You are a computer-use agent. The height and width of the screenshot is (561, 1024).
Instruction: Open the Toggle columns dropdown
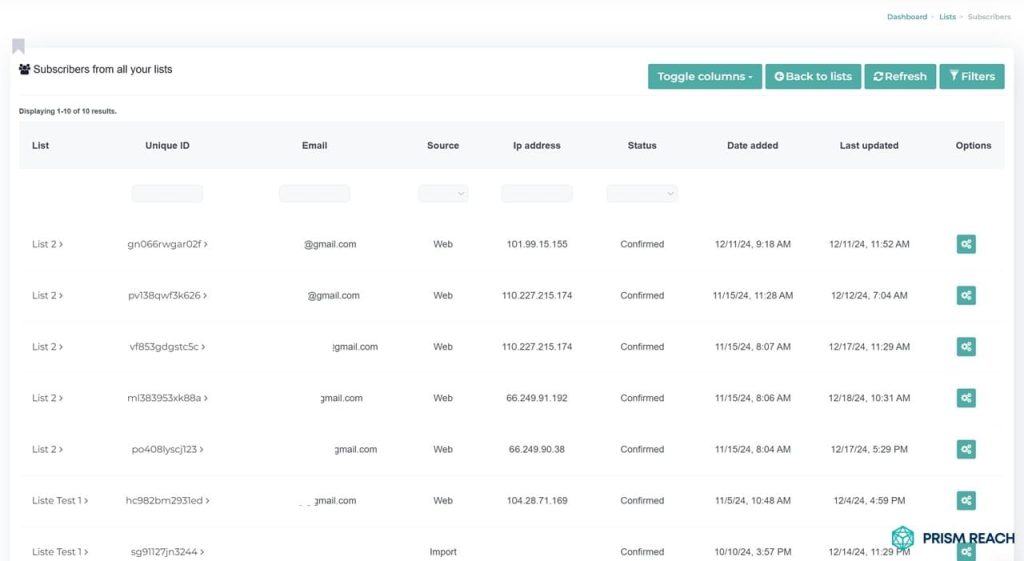click(704, 77)
